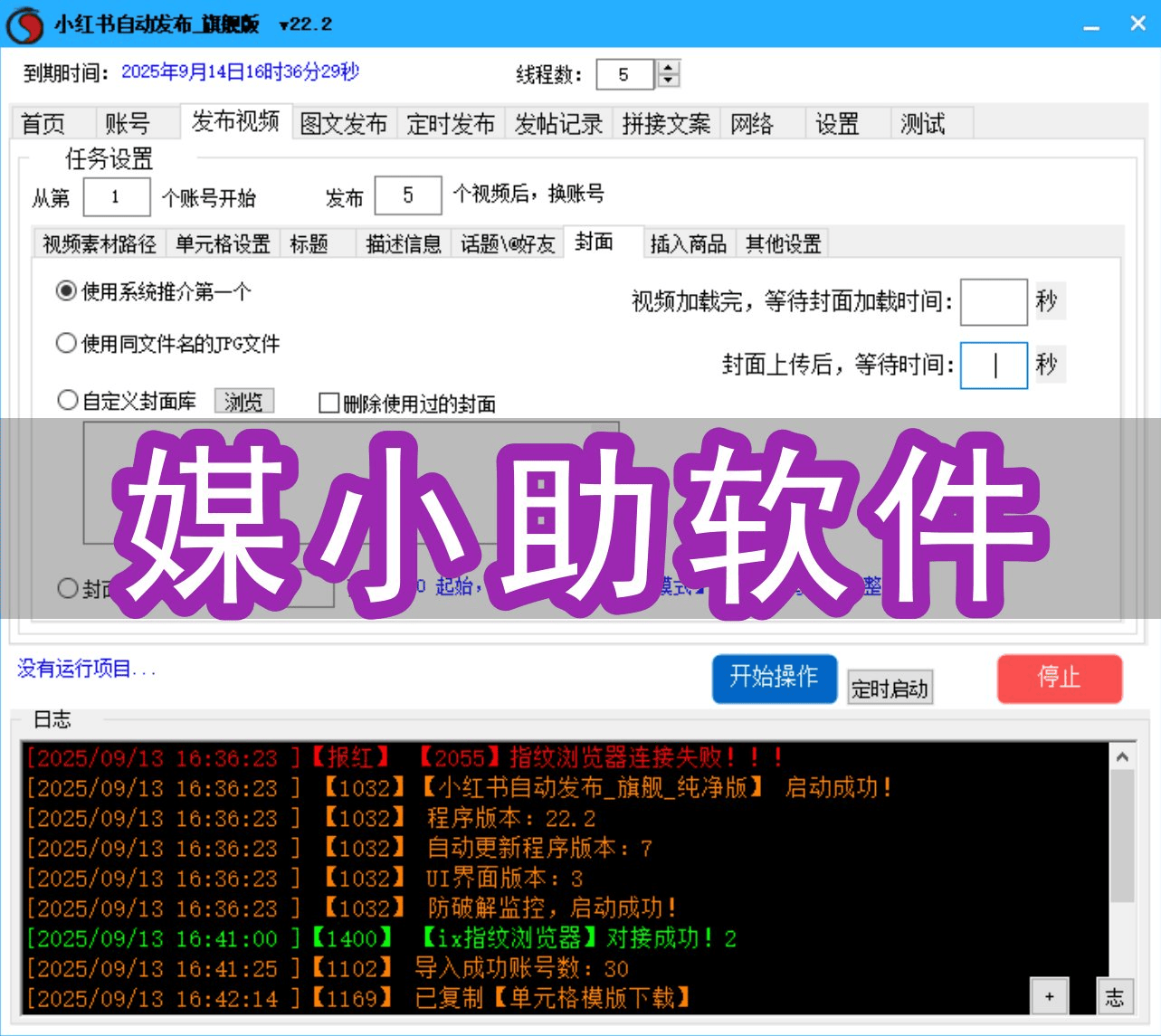
Task: Click the 志 button in the log panel
Action: [x=1115, y=996]
